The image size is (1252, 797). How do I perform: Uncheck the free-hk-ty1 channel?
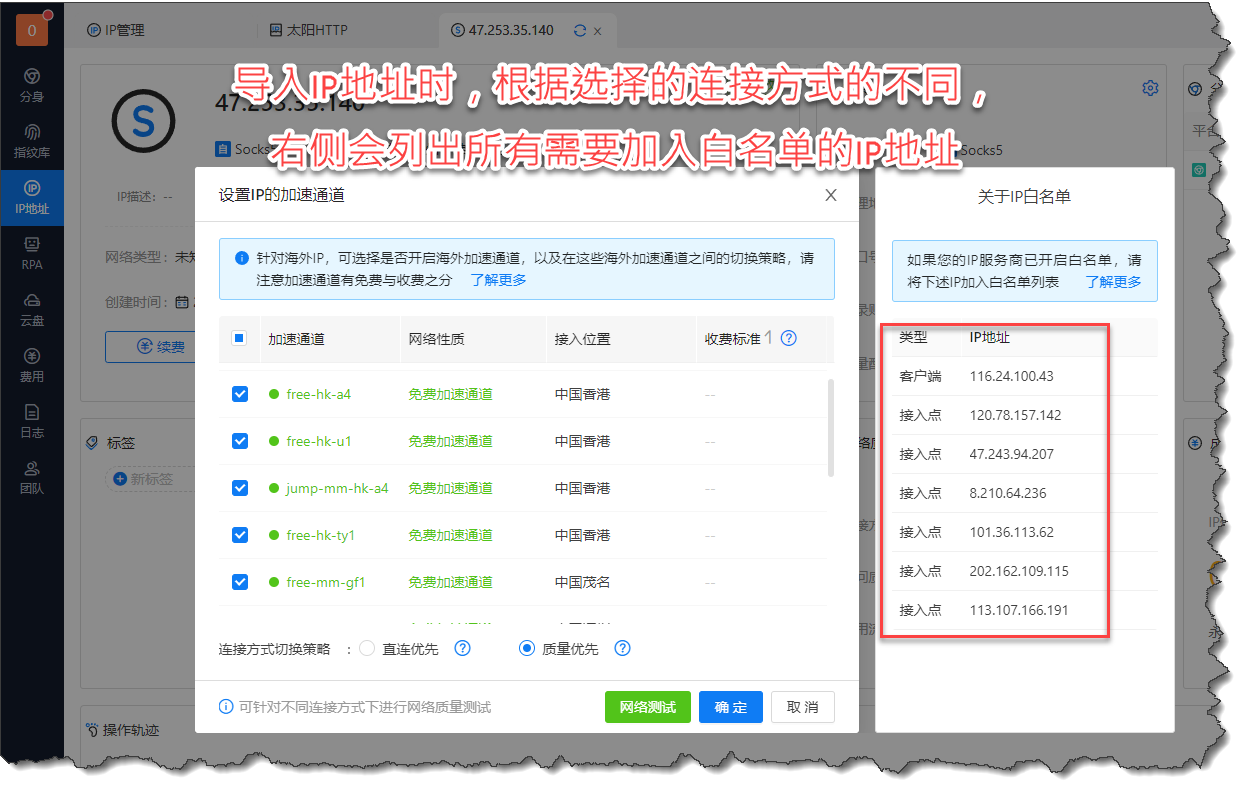coord(240,535)
